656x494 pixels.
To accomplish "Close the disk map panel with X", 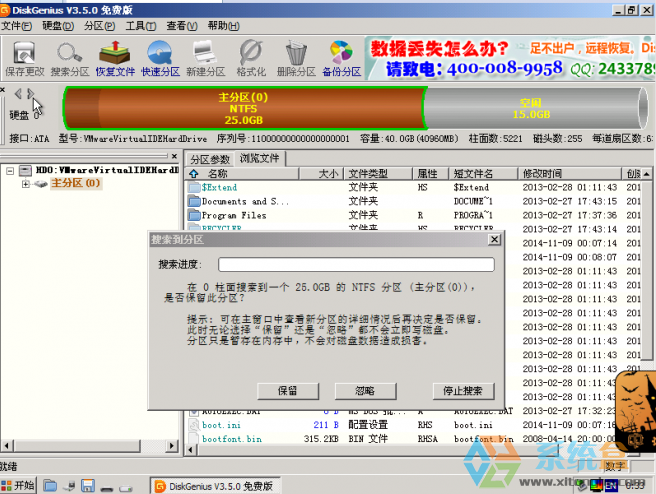I will (x=2, y=90).
